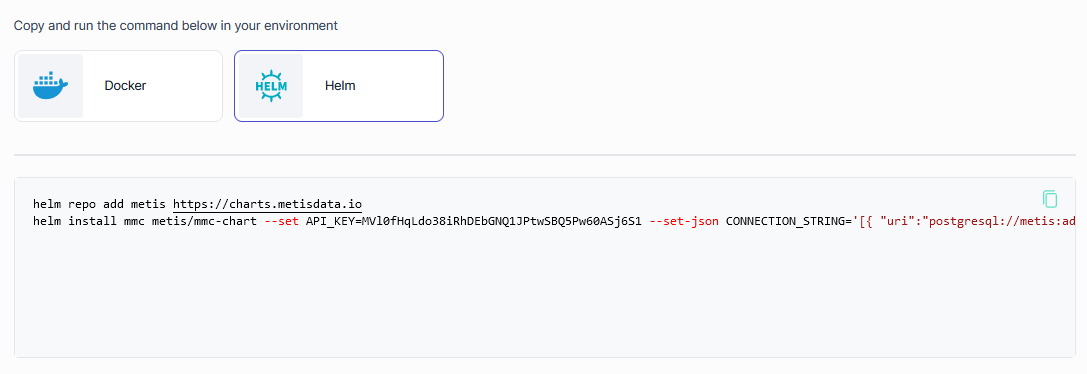Click the Docker whale logo icon
Screen dimensions: 1087x374
point(51,86)
